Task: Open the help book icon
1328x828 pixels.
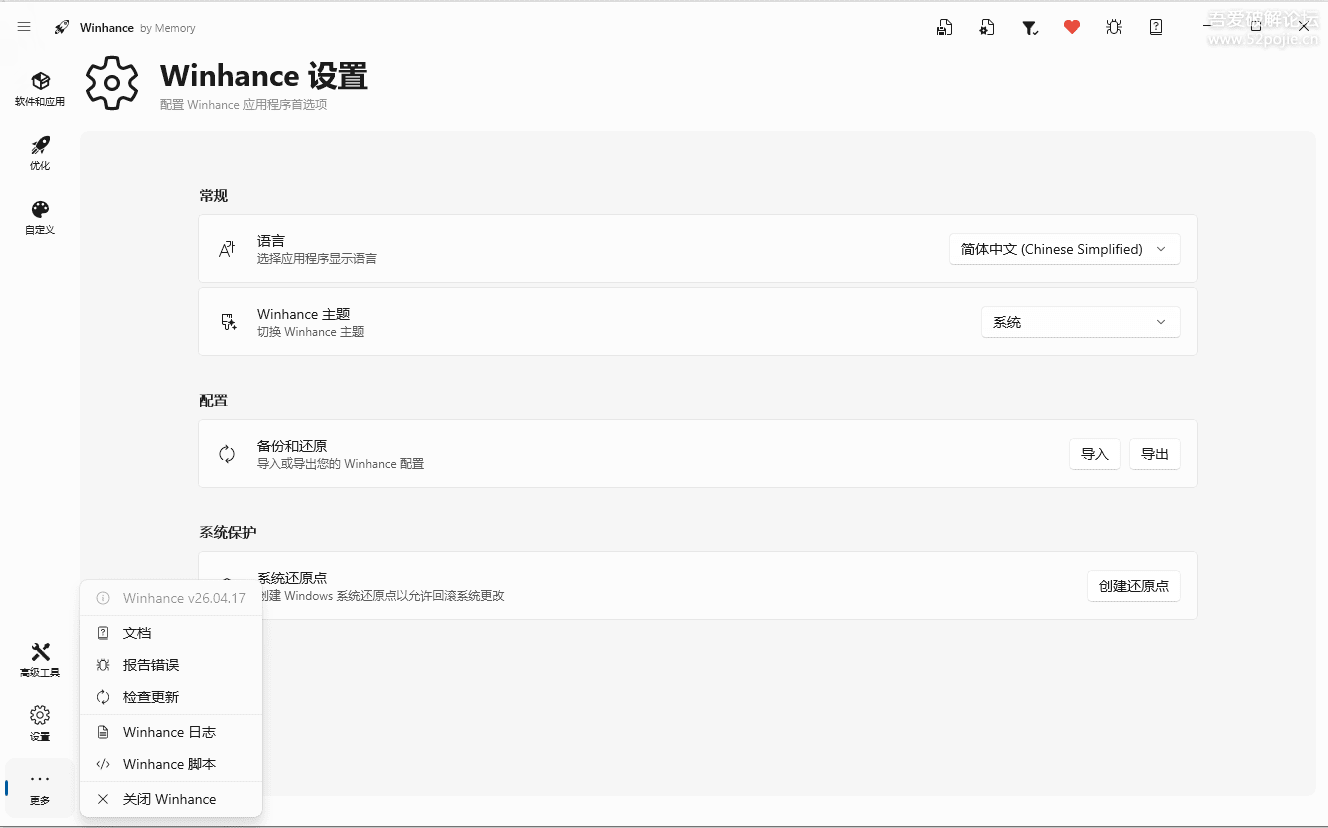Action: coord(1156,27)
